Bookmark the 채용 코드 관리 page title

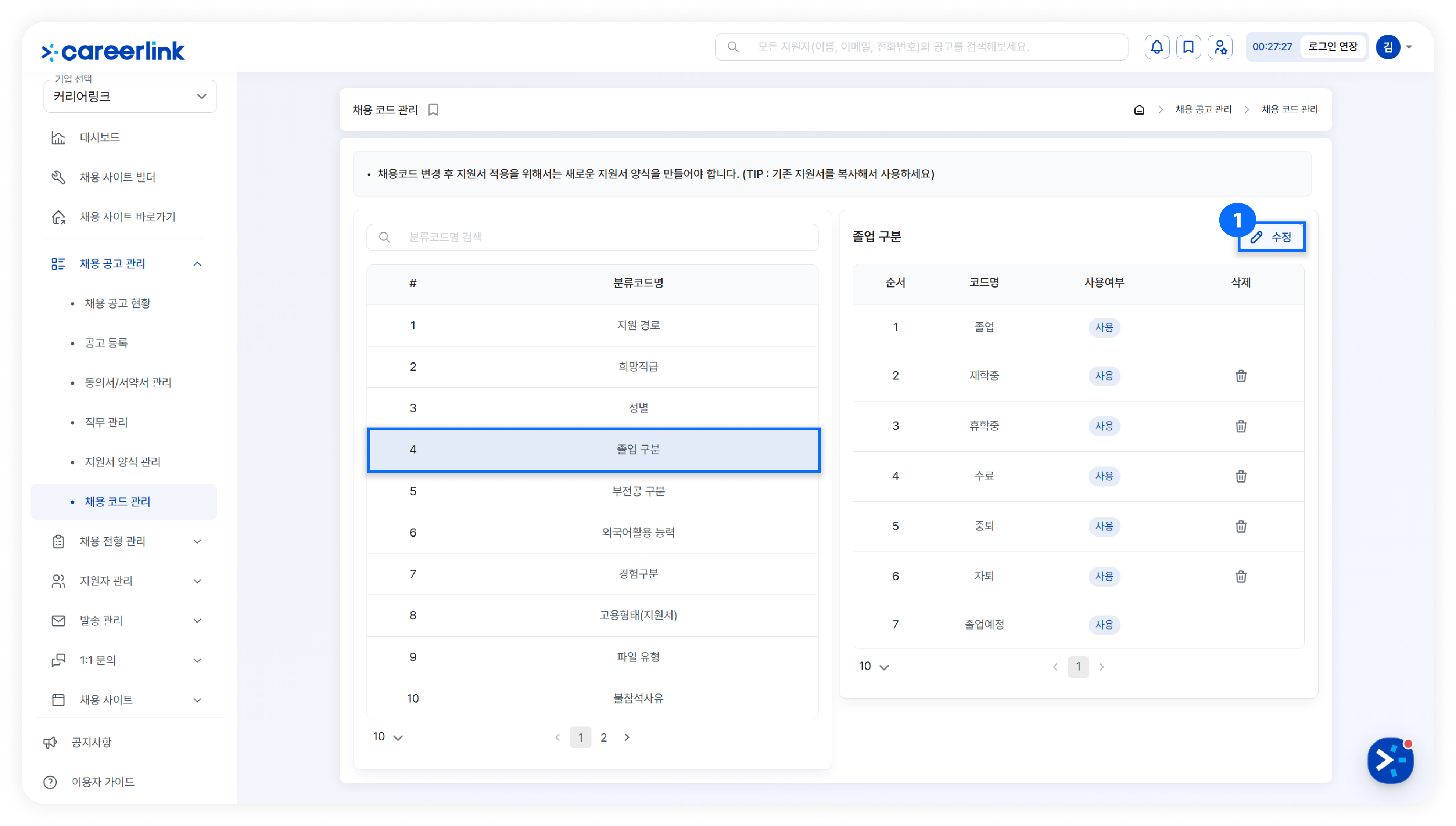[x=433, y=109]
